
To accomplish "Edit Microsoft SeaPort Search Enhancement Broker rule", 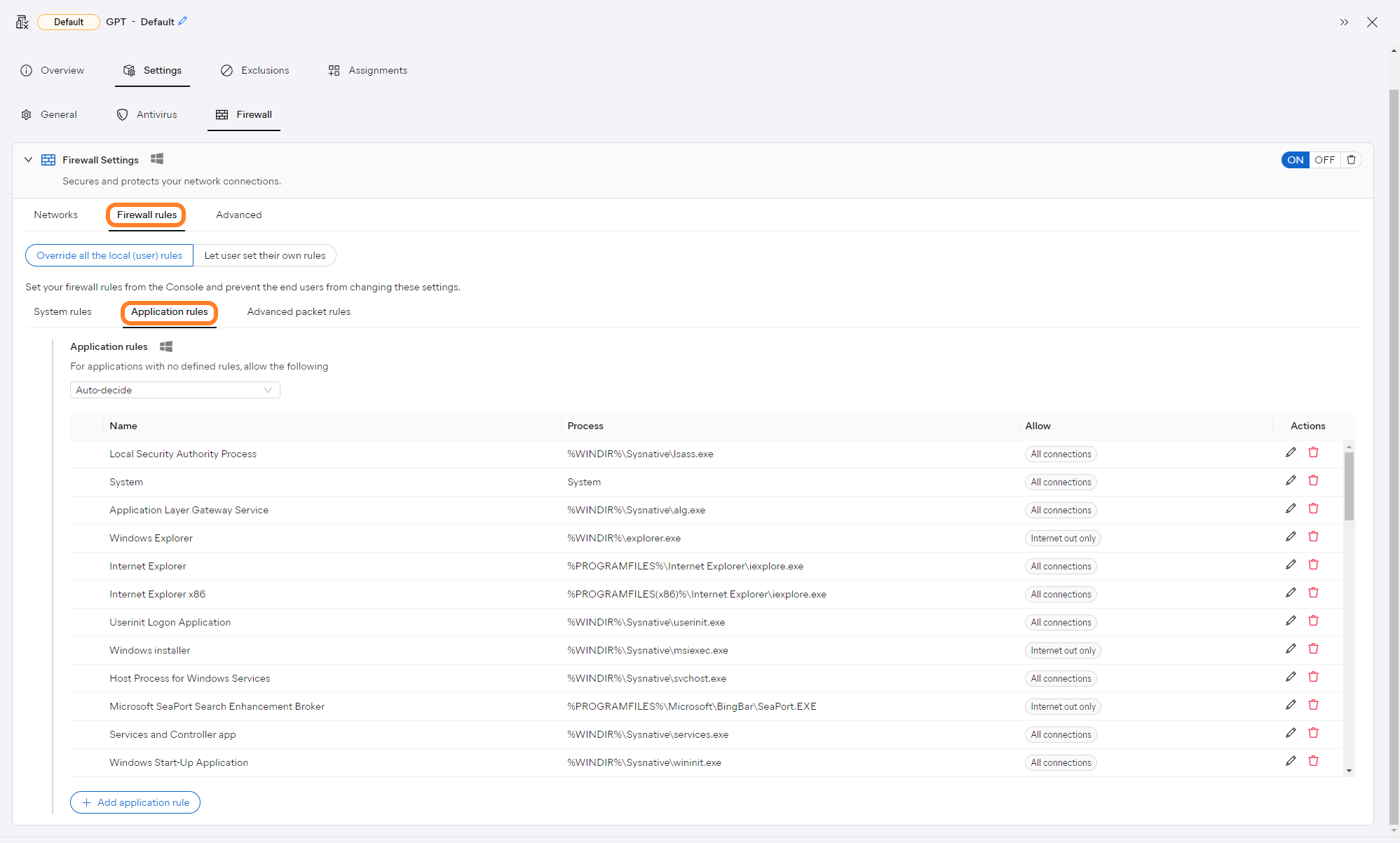I will tap(1291, 705).
